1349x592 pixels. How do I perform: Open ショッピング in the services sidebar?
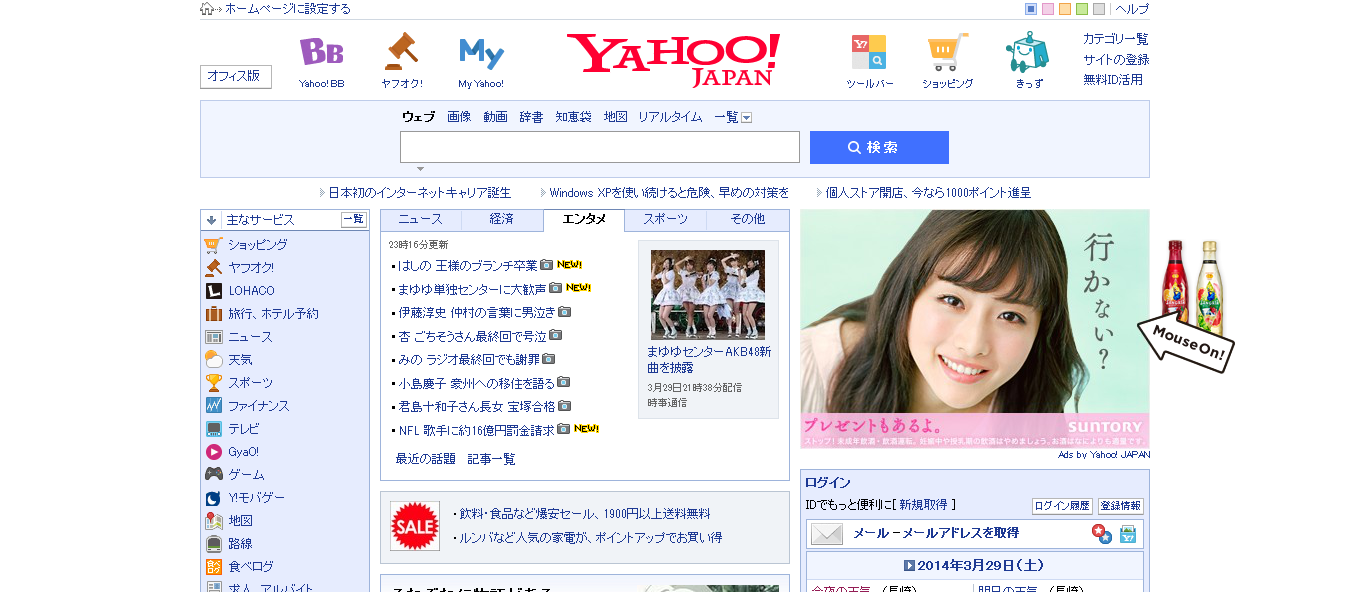pos(257,244)
